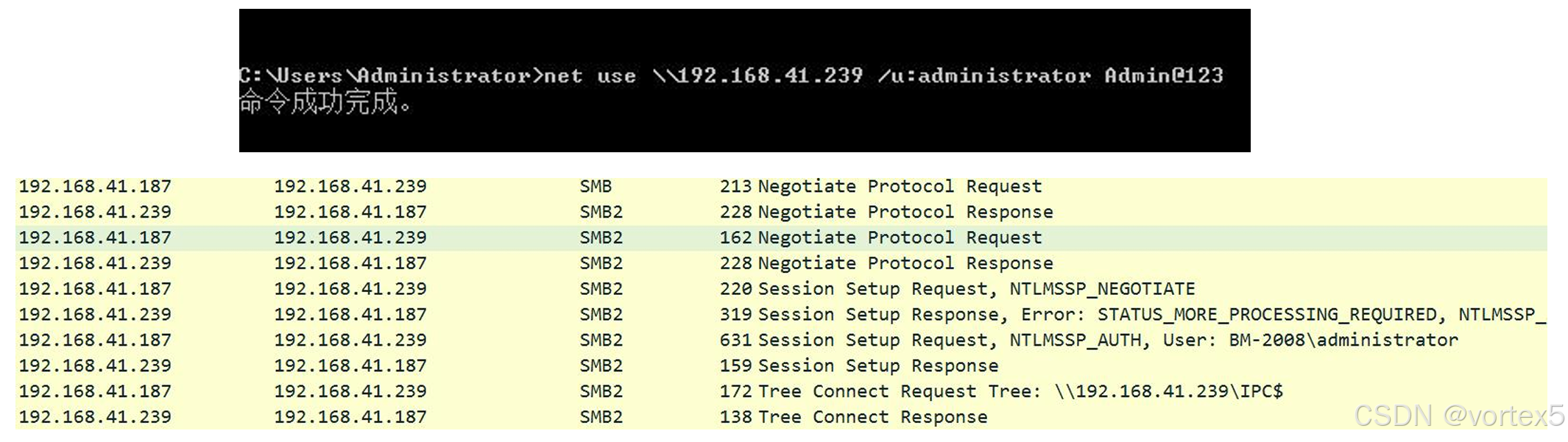Select the STATUS_MORE_PROCESSING_REQUIRED Session Setup Response row

point(781,315)
